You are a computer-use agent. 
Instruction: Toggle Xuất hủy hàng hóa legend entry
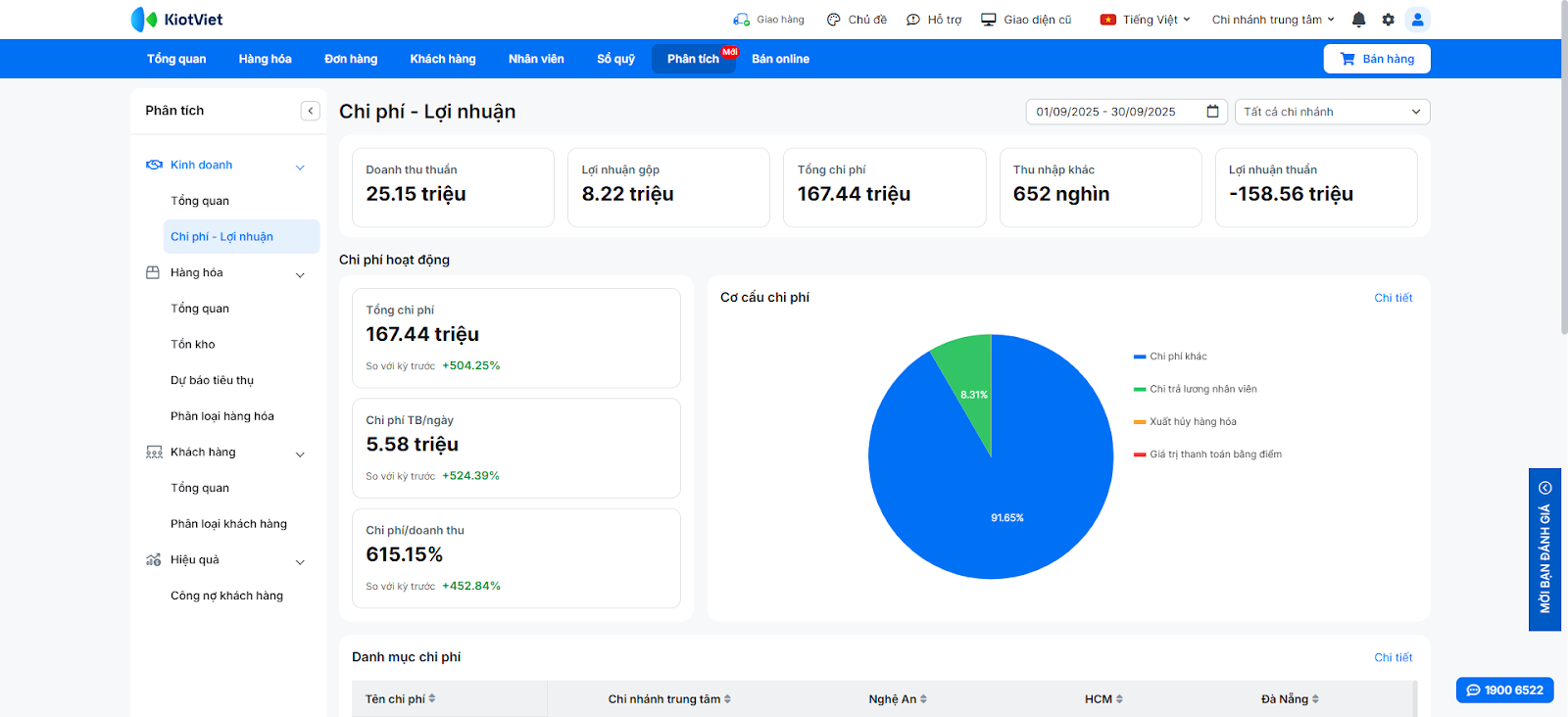[x=1192, y=422]
